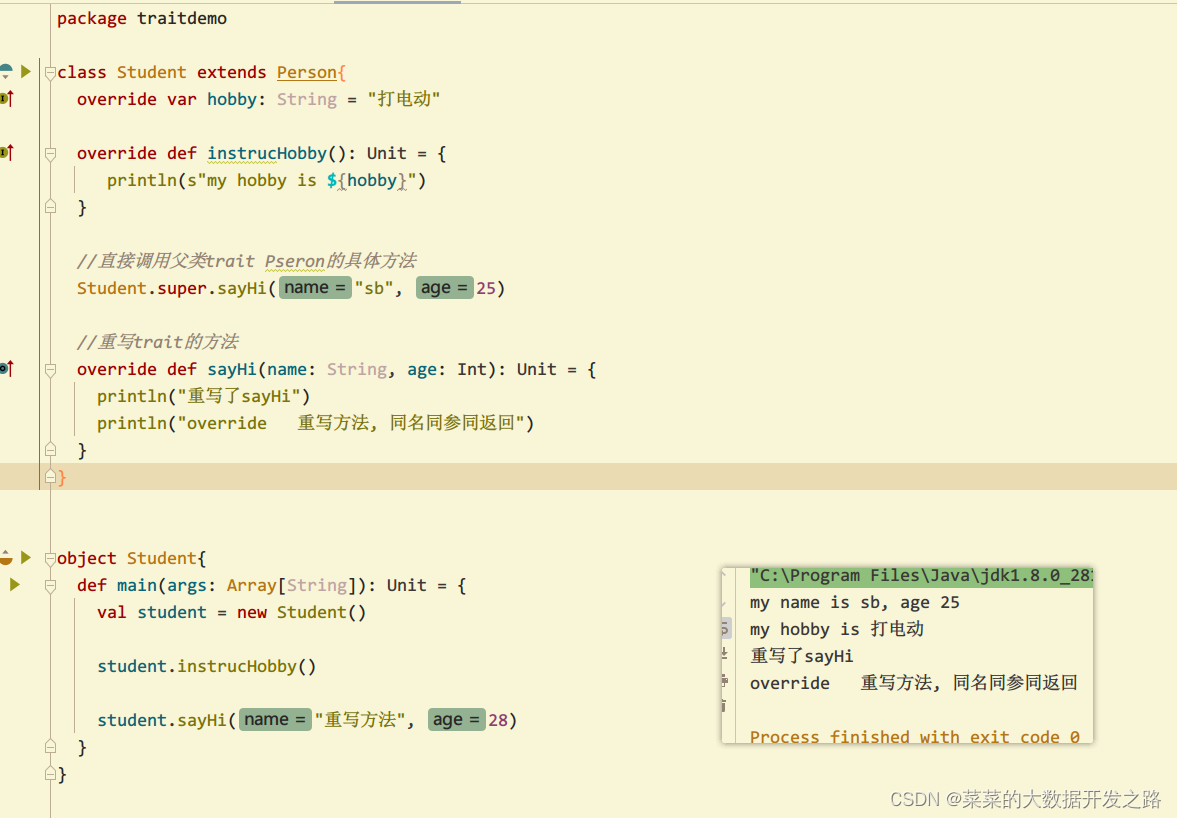Click println("override 重写方法, 同名同参同返回") statement

(x=315, y=423)
